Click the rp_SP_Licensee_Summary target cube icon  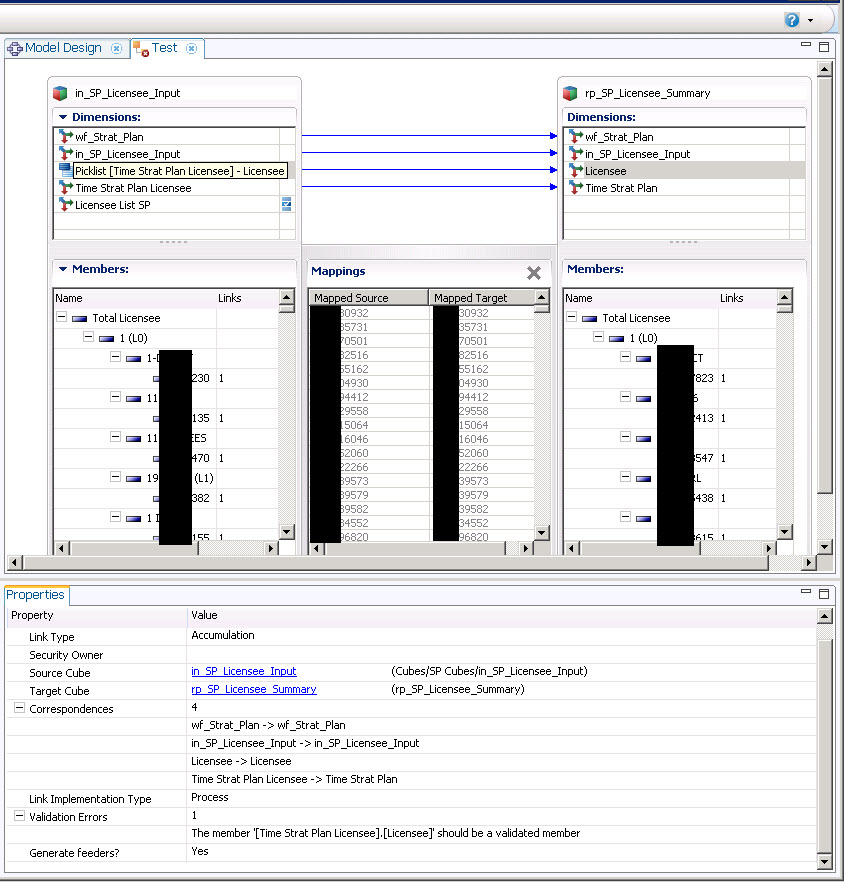(570, 93)
